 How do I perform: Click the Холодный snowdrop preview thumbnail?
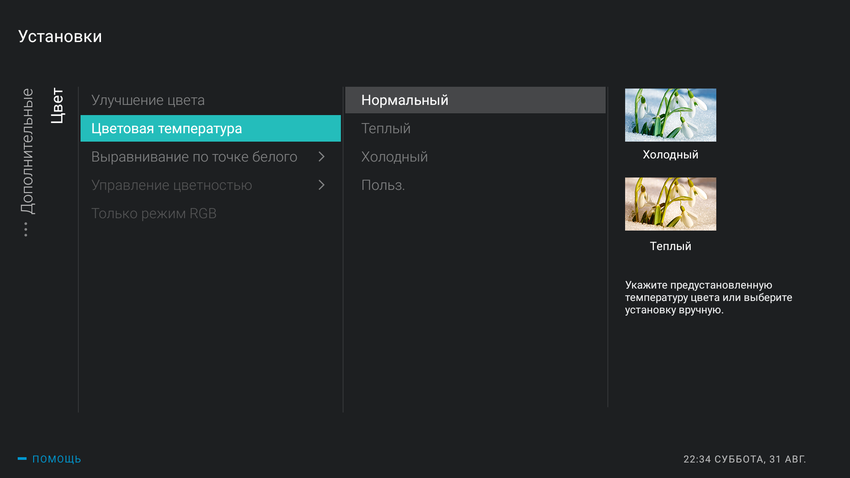pyautogui.click(x=670, y=115)
